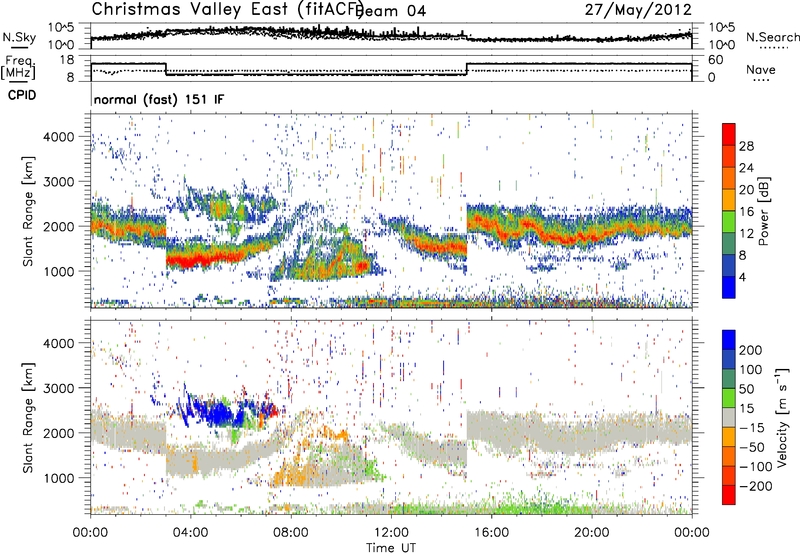
Task: Click the 'Power [dB]' colorbar title
Action: coord(763,211)
